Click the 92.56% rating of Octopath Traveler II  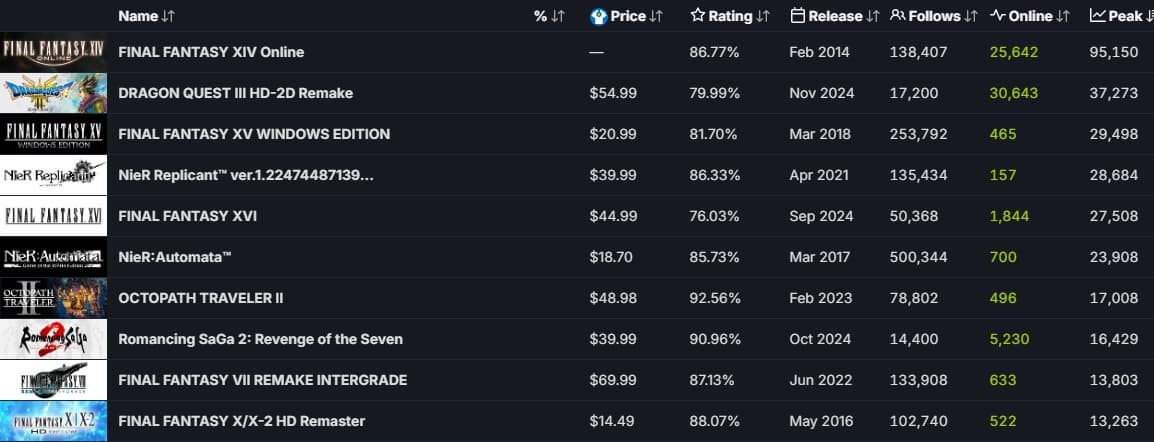(x=715, y=298)
